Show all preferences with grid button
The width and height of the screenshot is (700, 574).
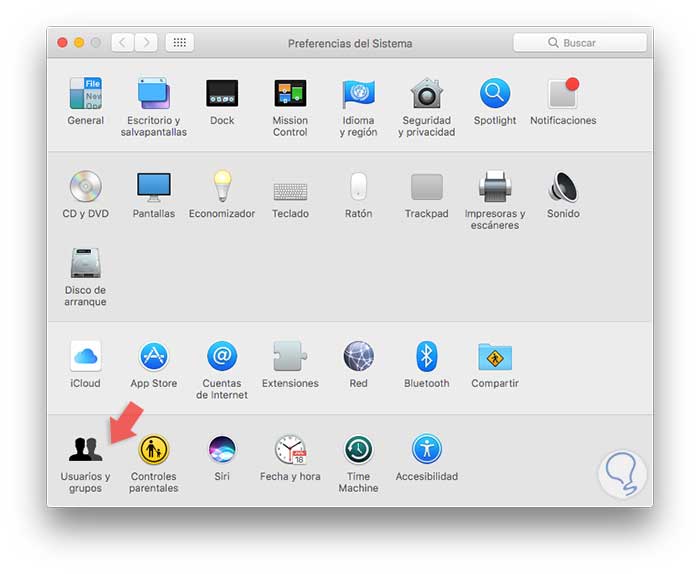point(179,43)
